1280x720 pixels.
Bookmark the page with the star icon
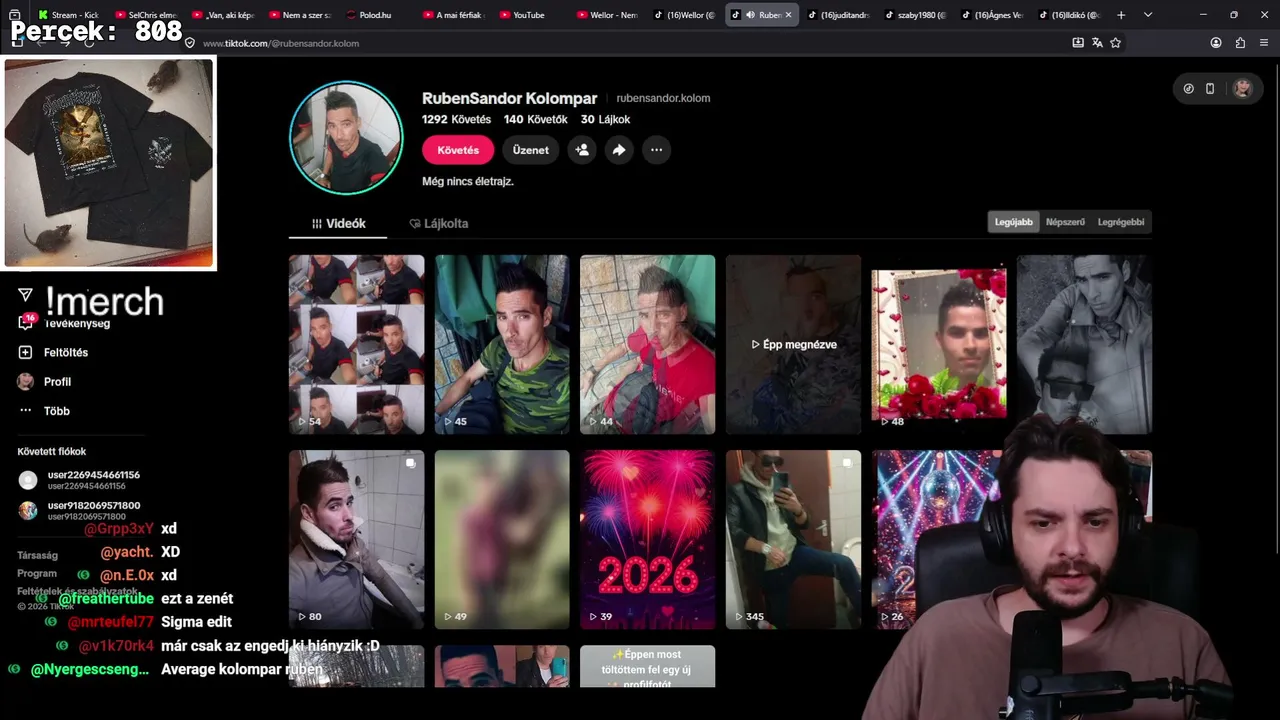click(1116, 43)
